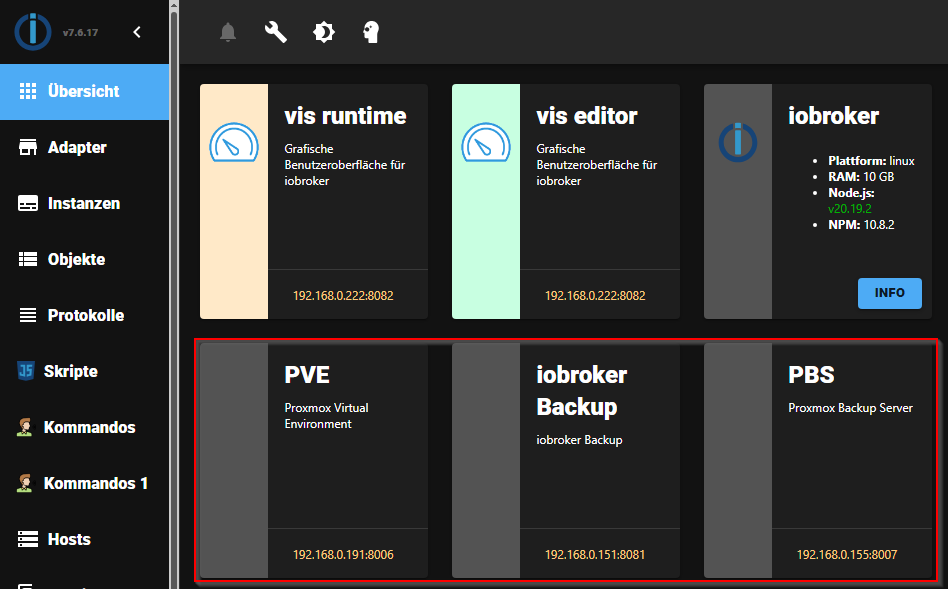Open the Kommandos 1 menu entry
Screen dimensions: 948x589
pyautogui.click(x=85, y=483)
